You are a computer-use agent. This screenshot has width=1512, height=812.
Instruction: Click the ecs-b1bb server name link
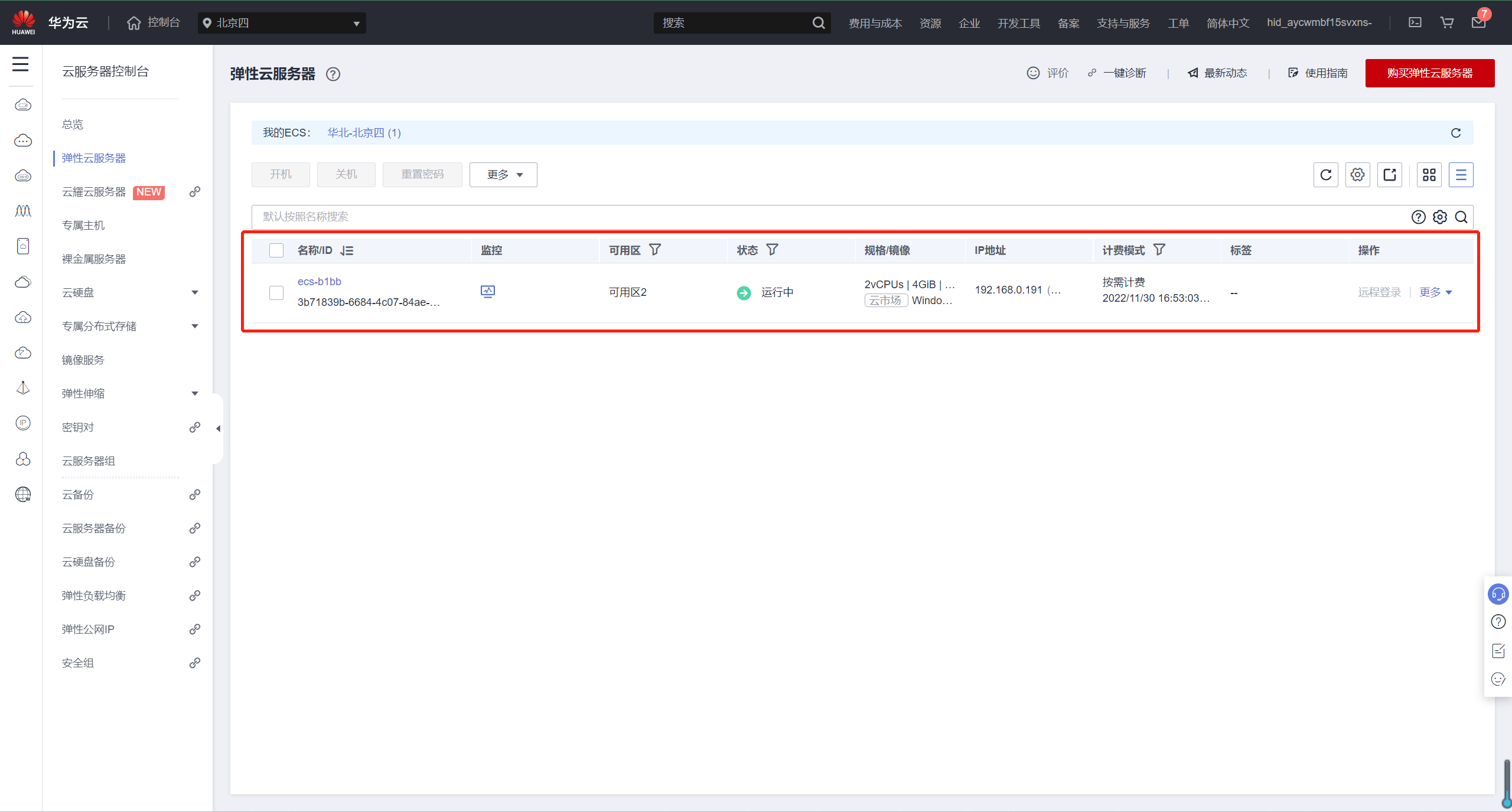tap(320, 282)
